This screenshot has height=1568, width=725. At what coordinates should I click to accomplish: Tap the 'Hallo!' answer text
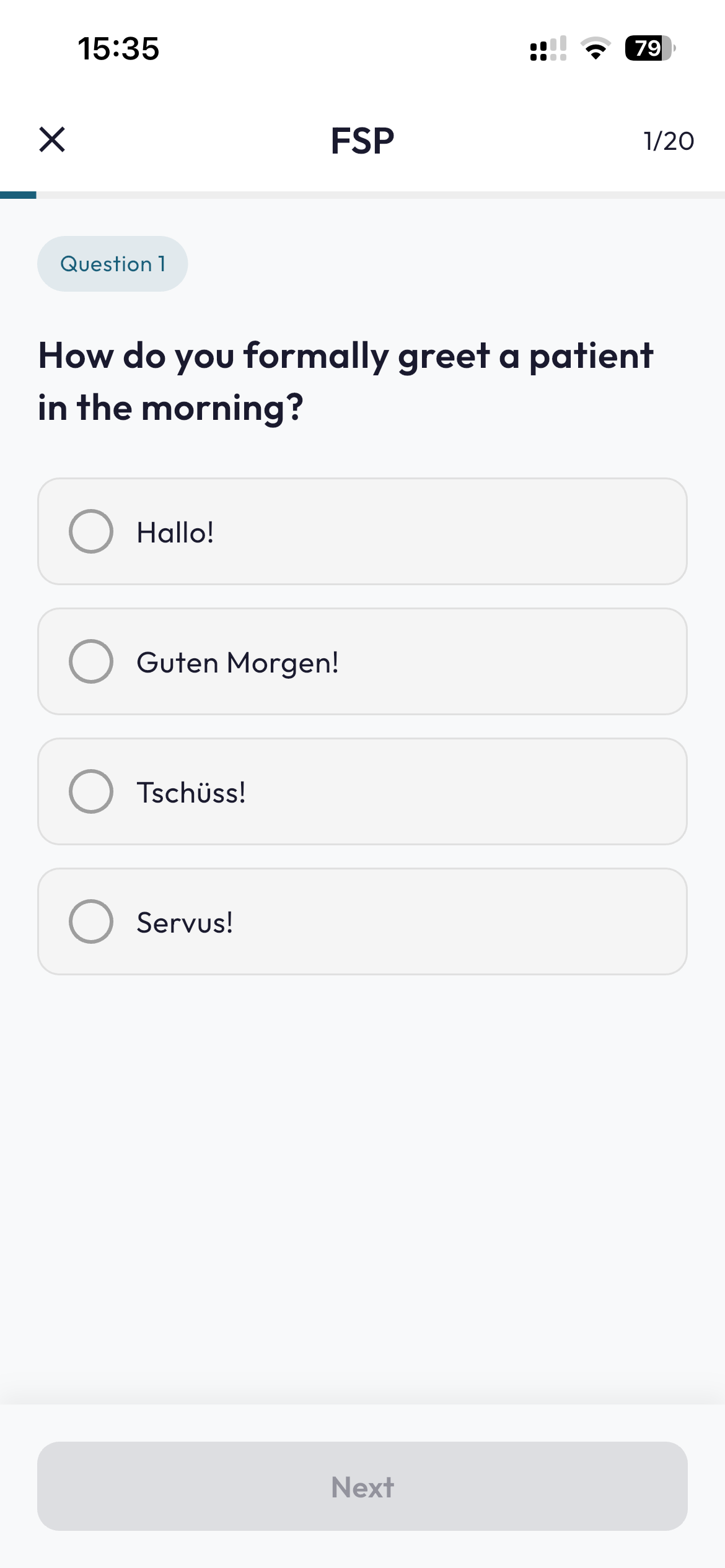click(x=175, y=533)
